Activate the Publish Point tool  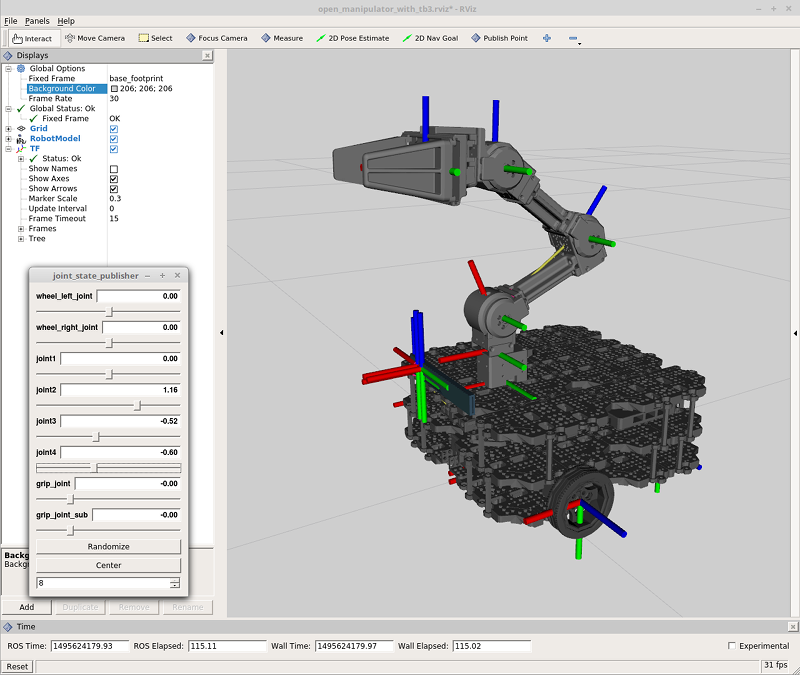(499, 38)
